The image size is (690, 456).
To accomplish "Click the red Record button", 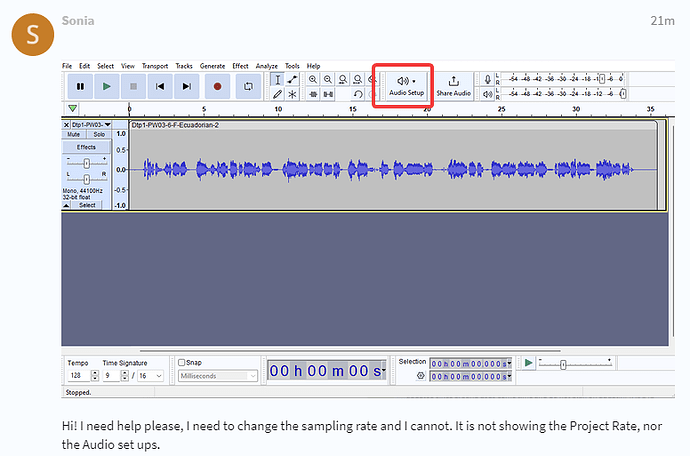I will 217,87.
